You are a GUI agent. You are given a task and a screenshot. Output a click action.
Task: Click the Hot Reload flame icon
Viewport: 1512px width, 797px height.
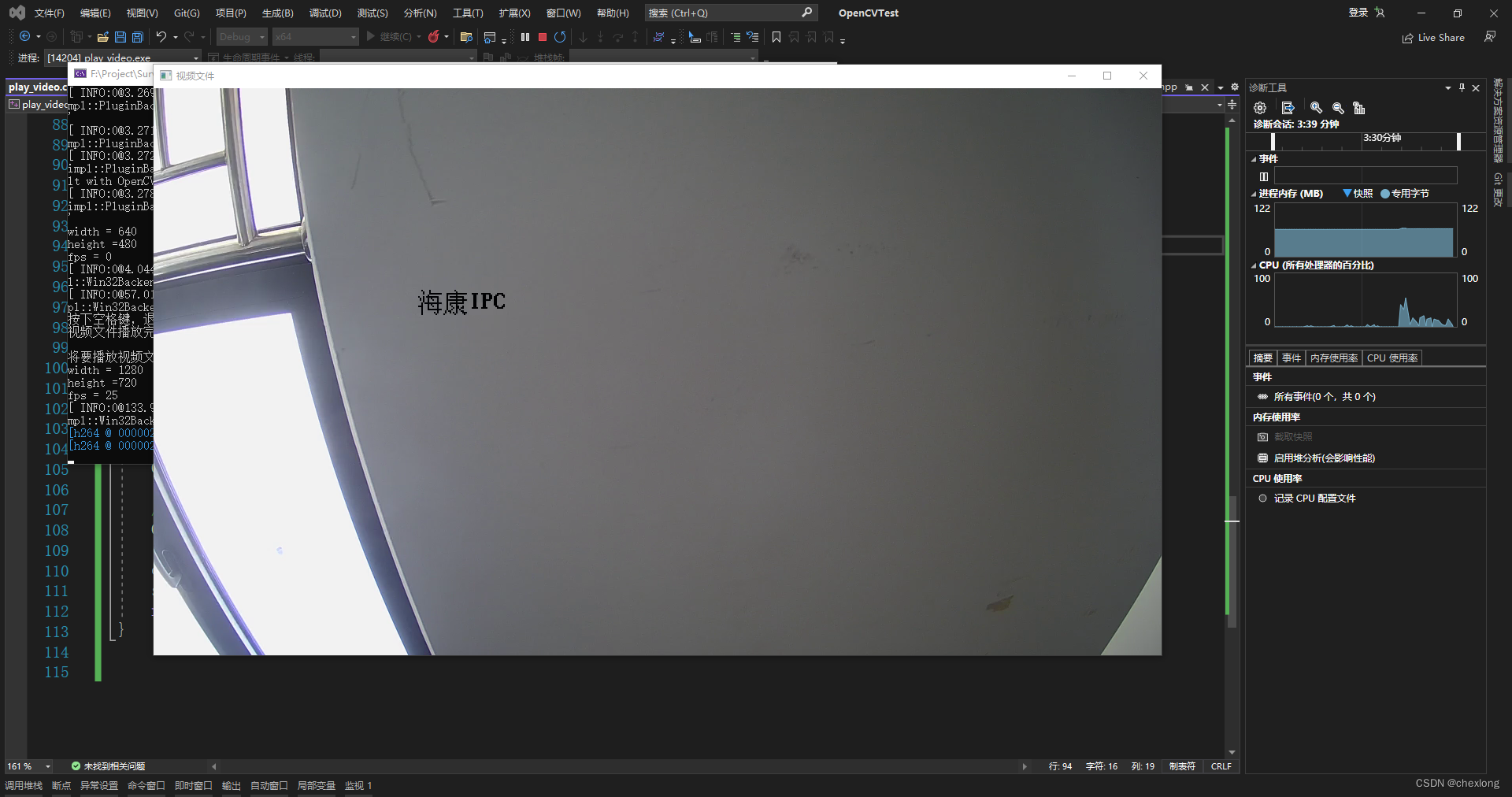point(433,36)
